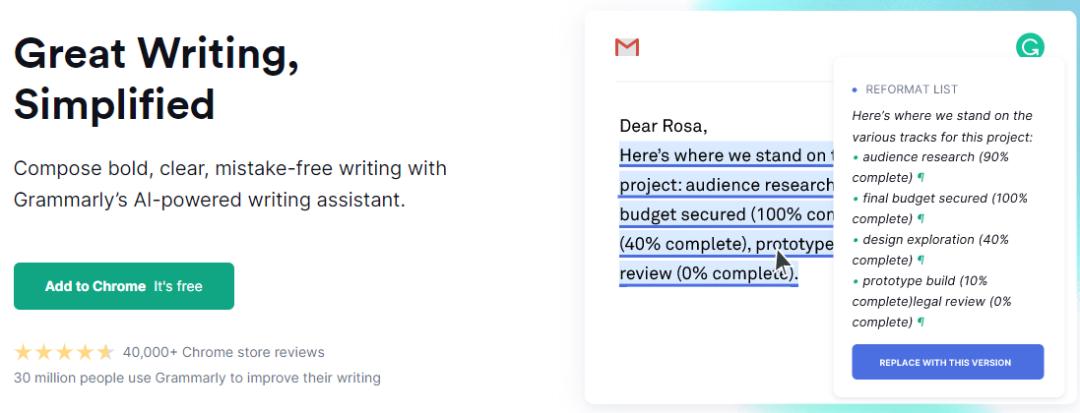
Task: Click the fifth rating star
Action: click(x=105, y=352)
